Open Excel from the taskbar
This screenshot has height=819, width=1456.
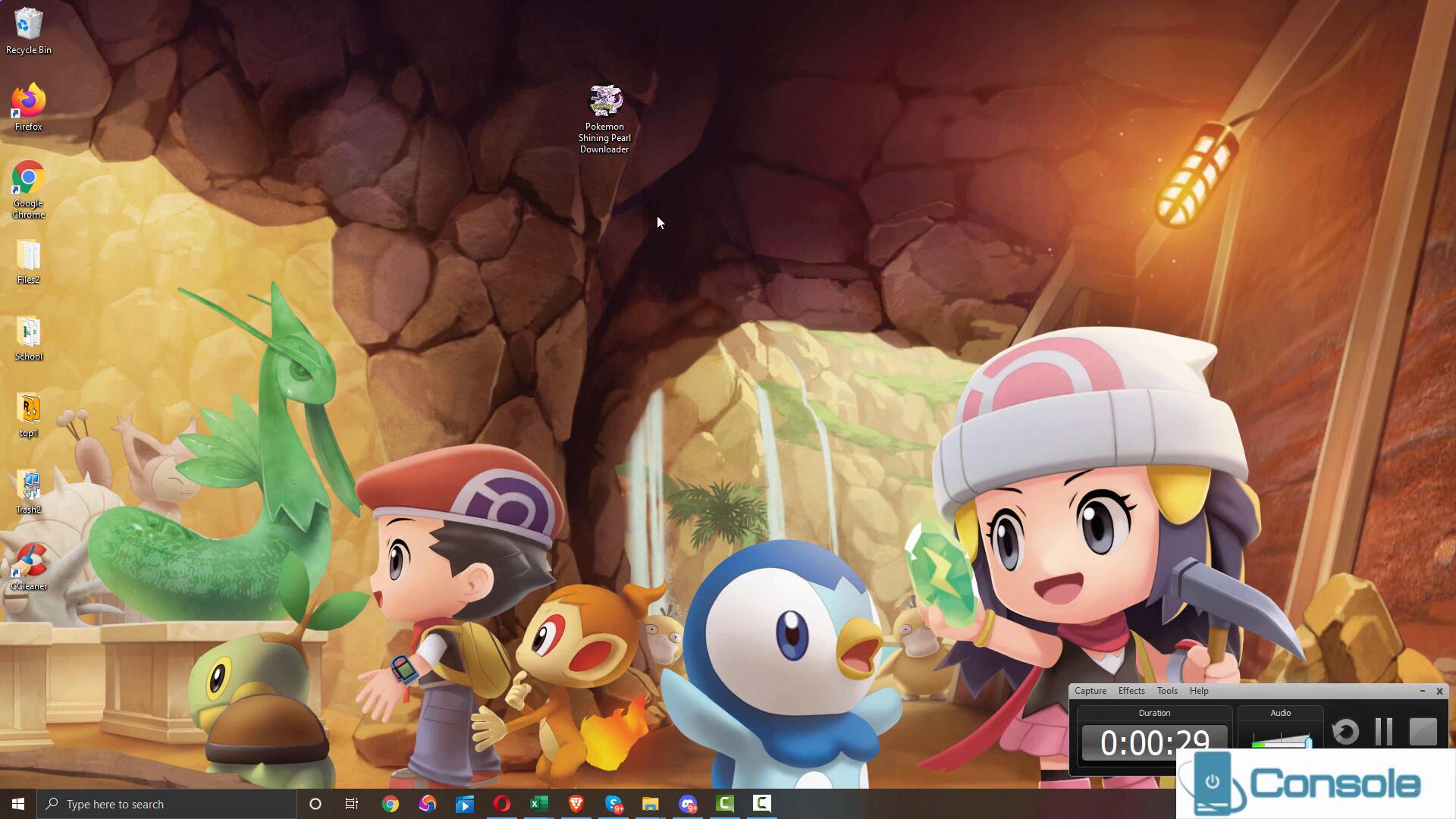538,804
